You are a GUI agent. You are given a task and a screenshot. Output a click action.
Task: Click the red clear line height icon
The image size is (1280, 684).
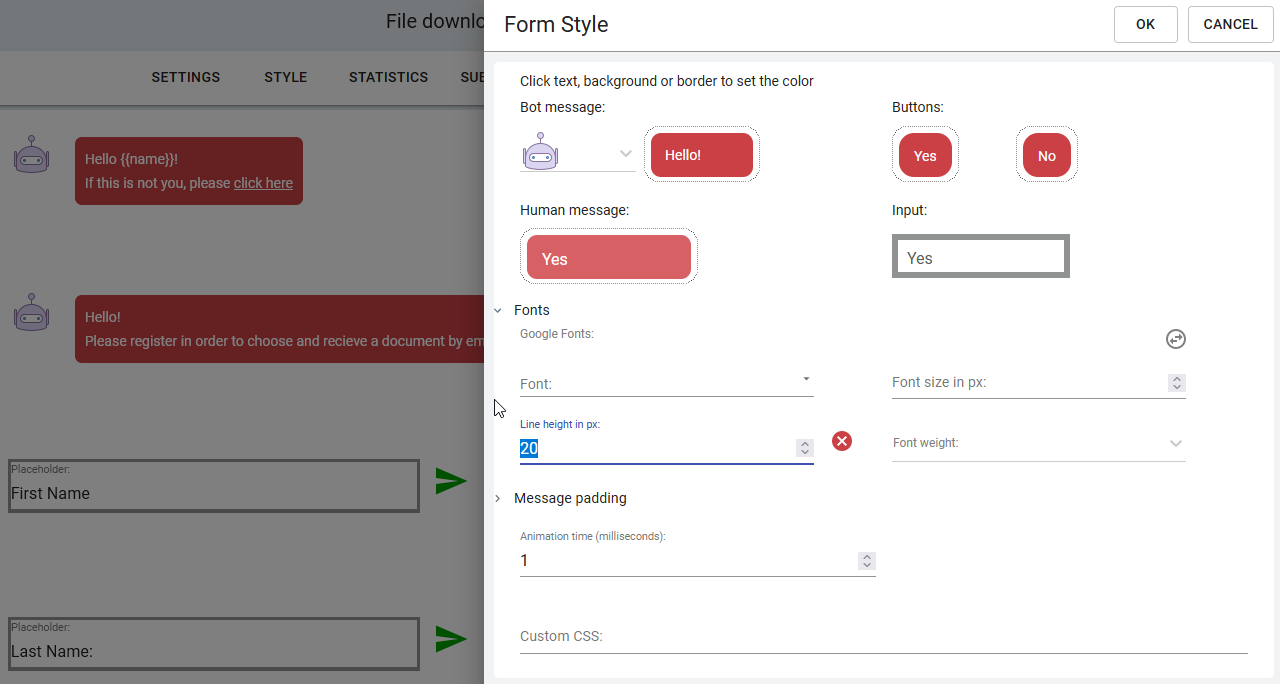[842, 441]
